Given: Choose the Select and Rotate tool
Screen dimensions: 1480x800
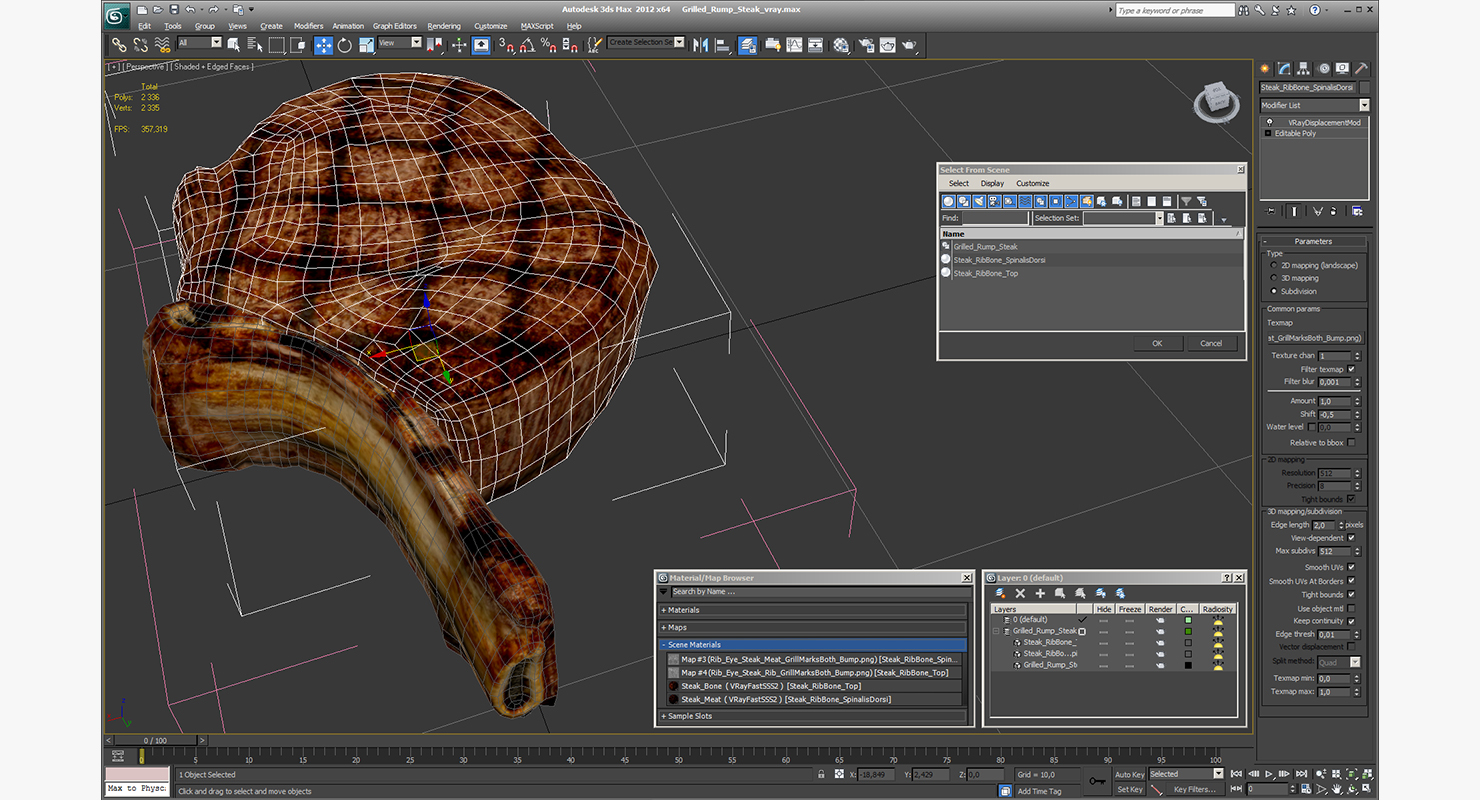Looking at the screenshot, I should pyautogui.click(x=345, y=45).
